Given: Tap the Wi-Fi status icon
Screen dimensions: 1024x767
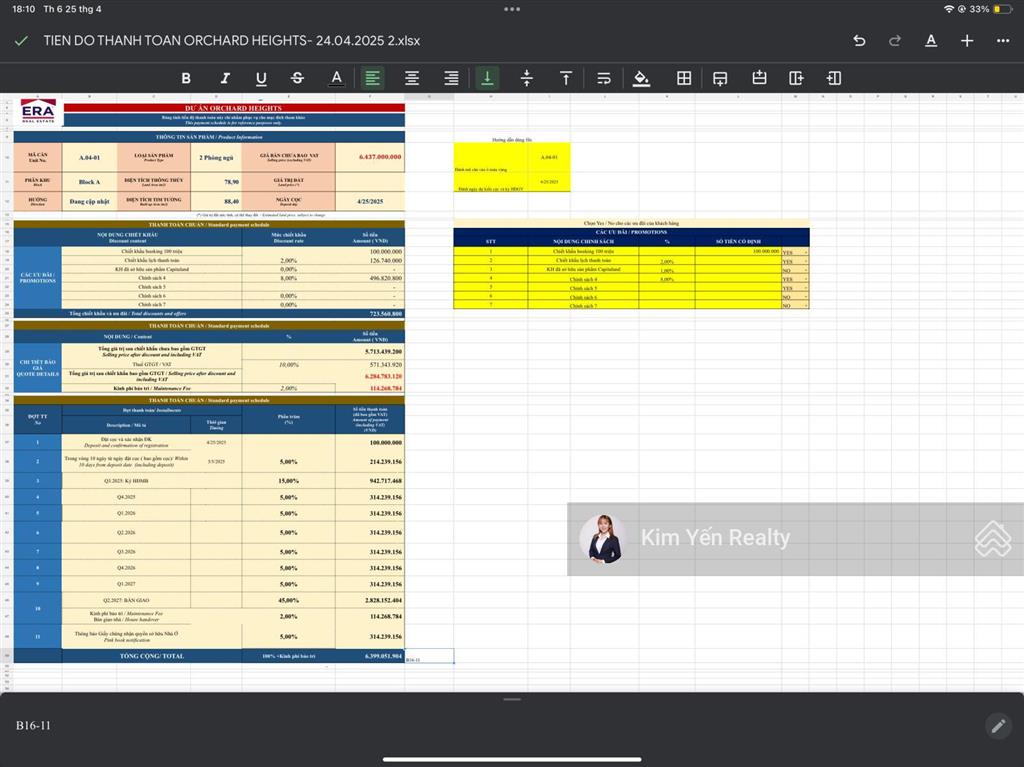Looking at the screenshot, I should (948, 9).
